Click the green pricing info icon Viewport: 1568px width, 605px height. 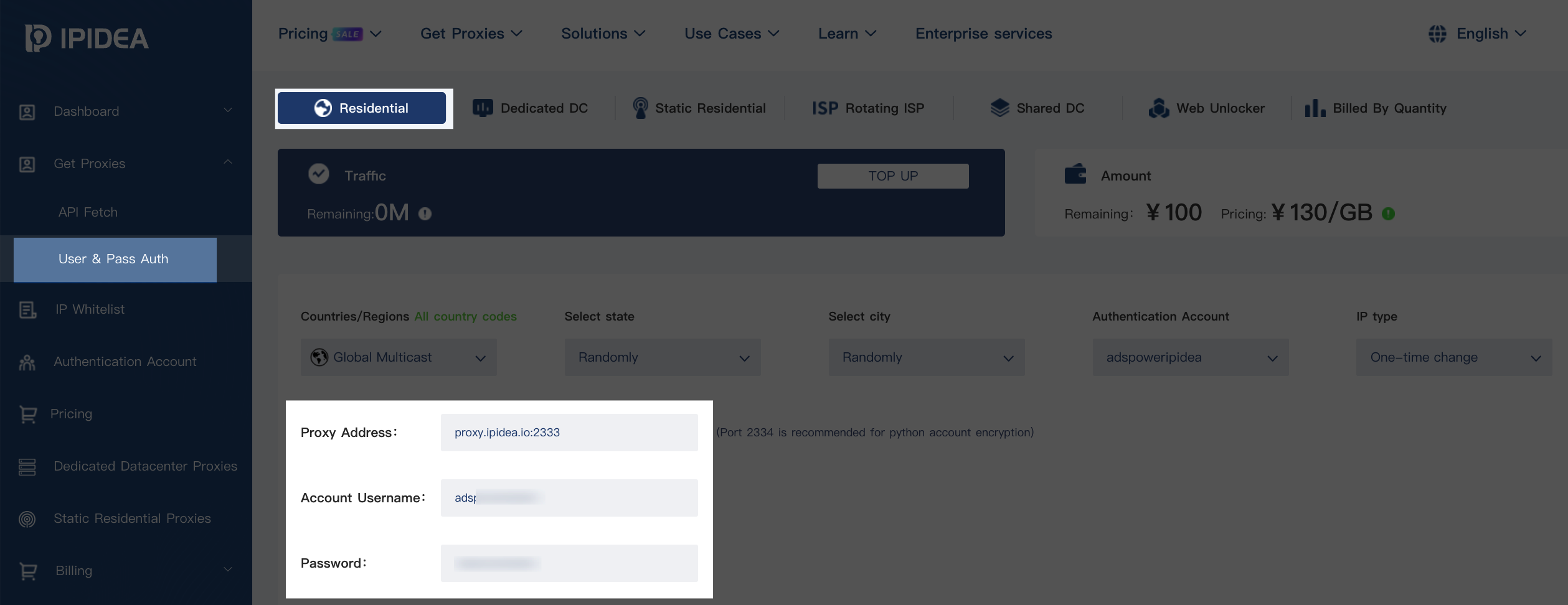tap(1389, 213)
